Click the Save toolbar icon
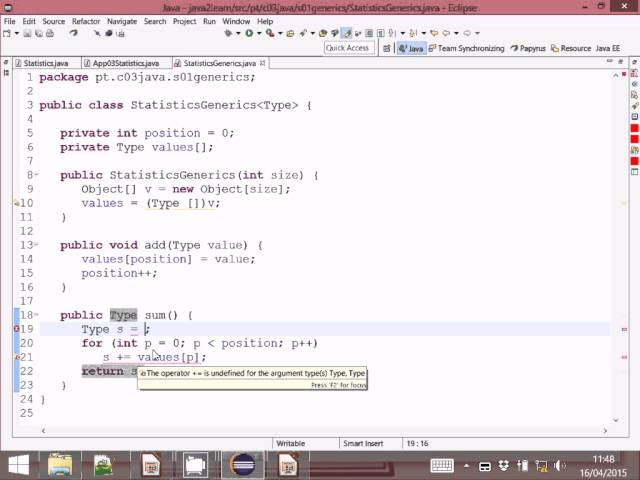This screenshot has height=480, width=640. [x=27, y=33]
